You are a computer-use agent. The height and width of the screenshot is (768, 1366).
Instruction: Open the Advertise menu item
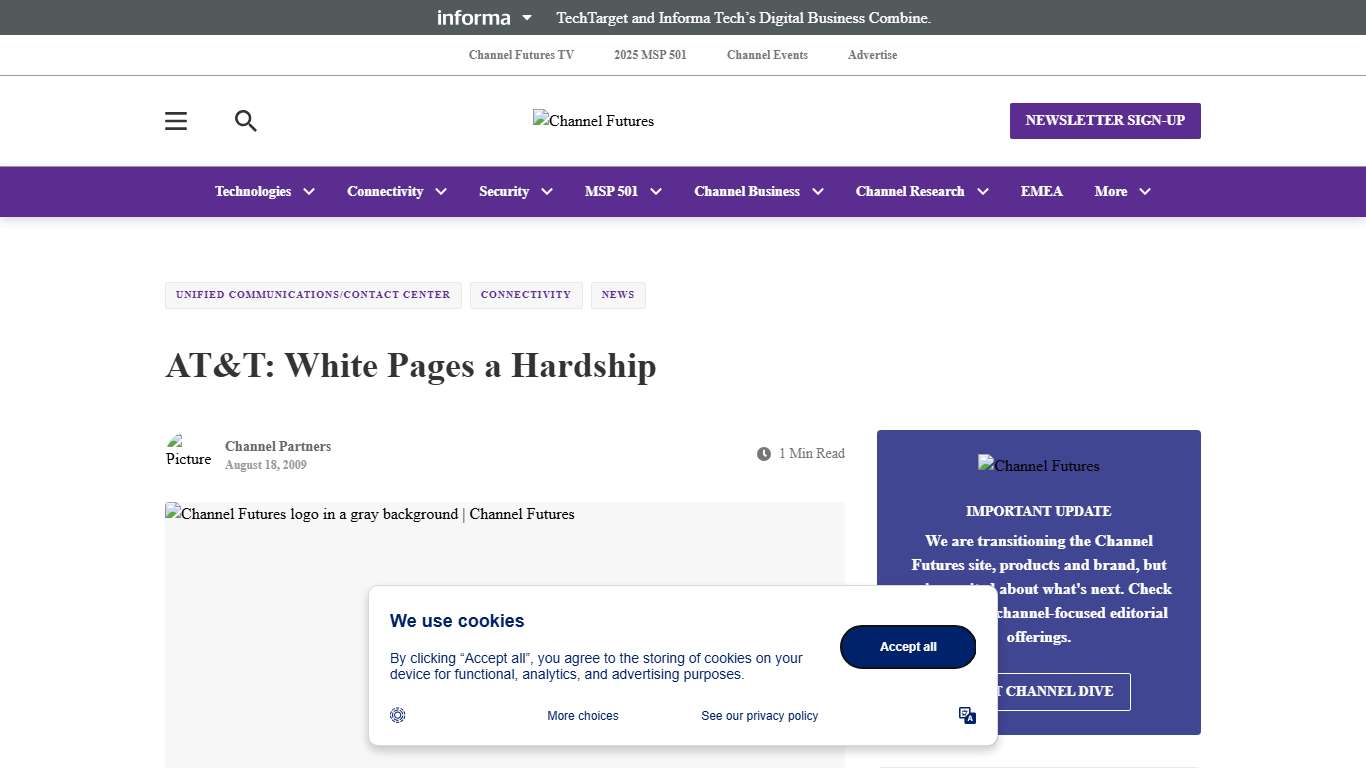871,55
